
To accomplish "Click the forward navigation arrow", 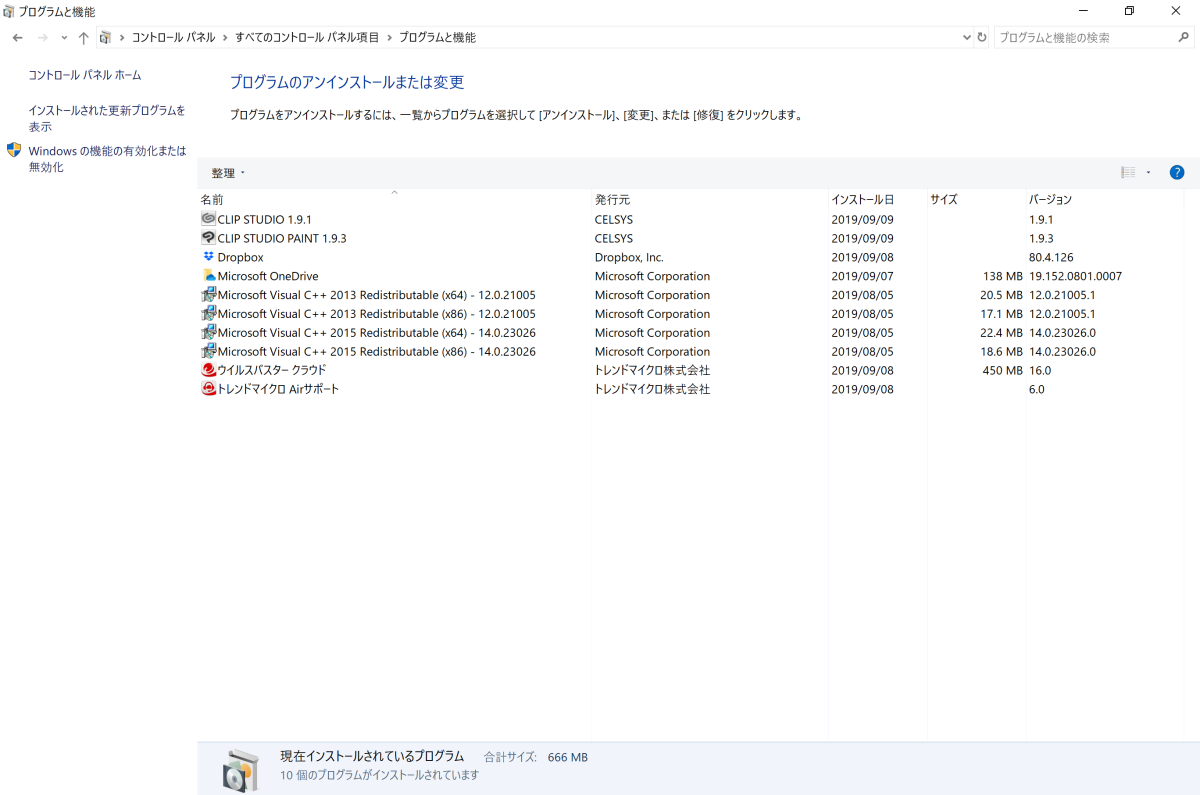I will pyautogui.click(x=42, y=38).
